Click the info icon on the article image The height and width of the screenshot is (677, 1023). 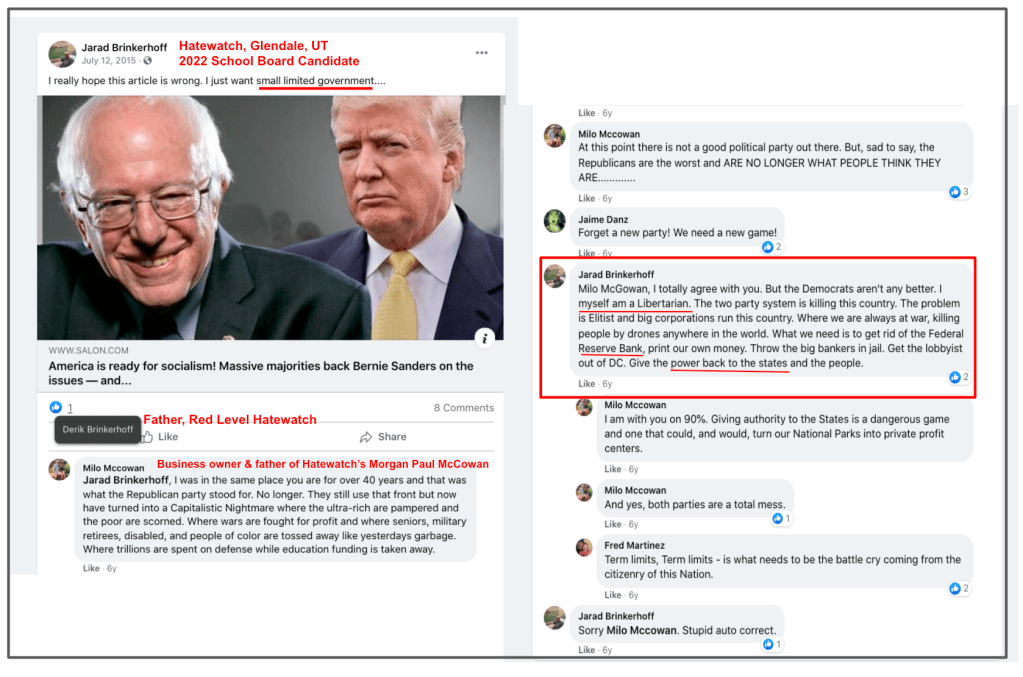point(484,338)
